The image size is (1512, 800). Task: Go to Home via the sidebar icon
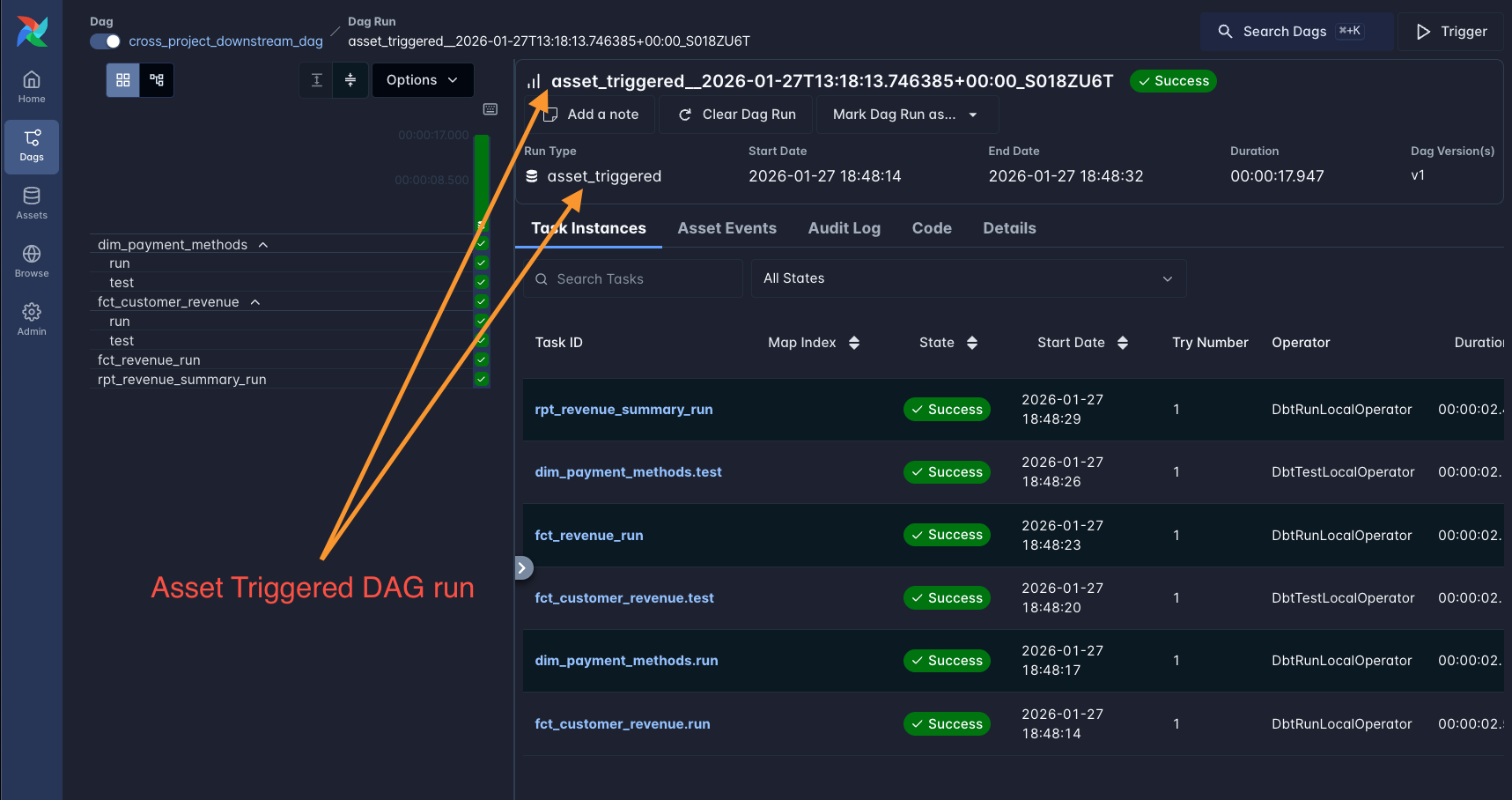pyautogui.click(x=31, y=85)
